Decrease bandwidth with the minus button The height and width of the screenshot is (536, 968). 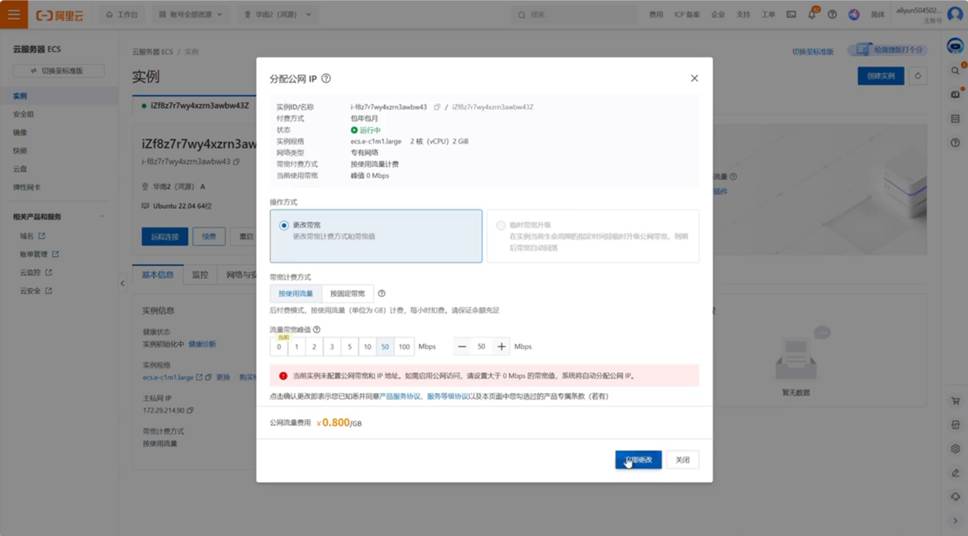point(463,346)
